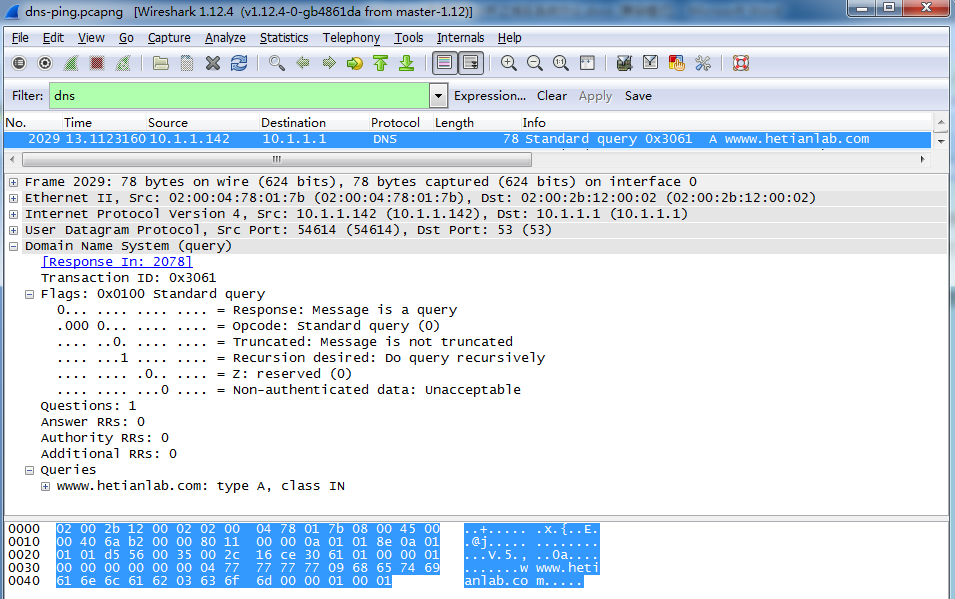Click the dns display filter field

(239, 96)
